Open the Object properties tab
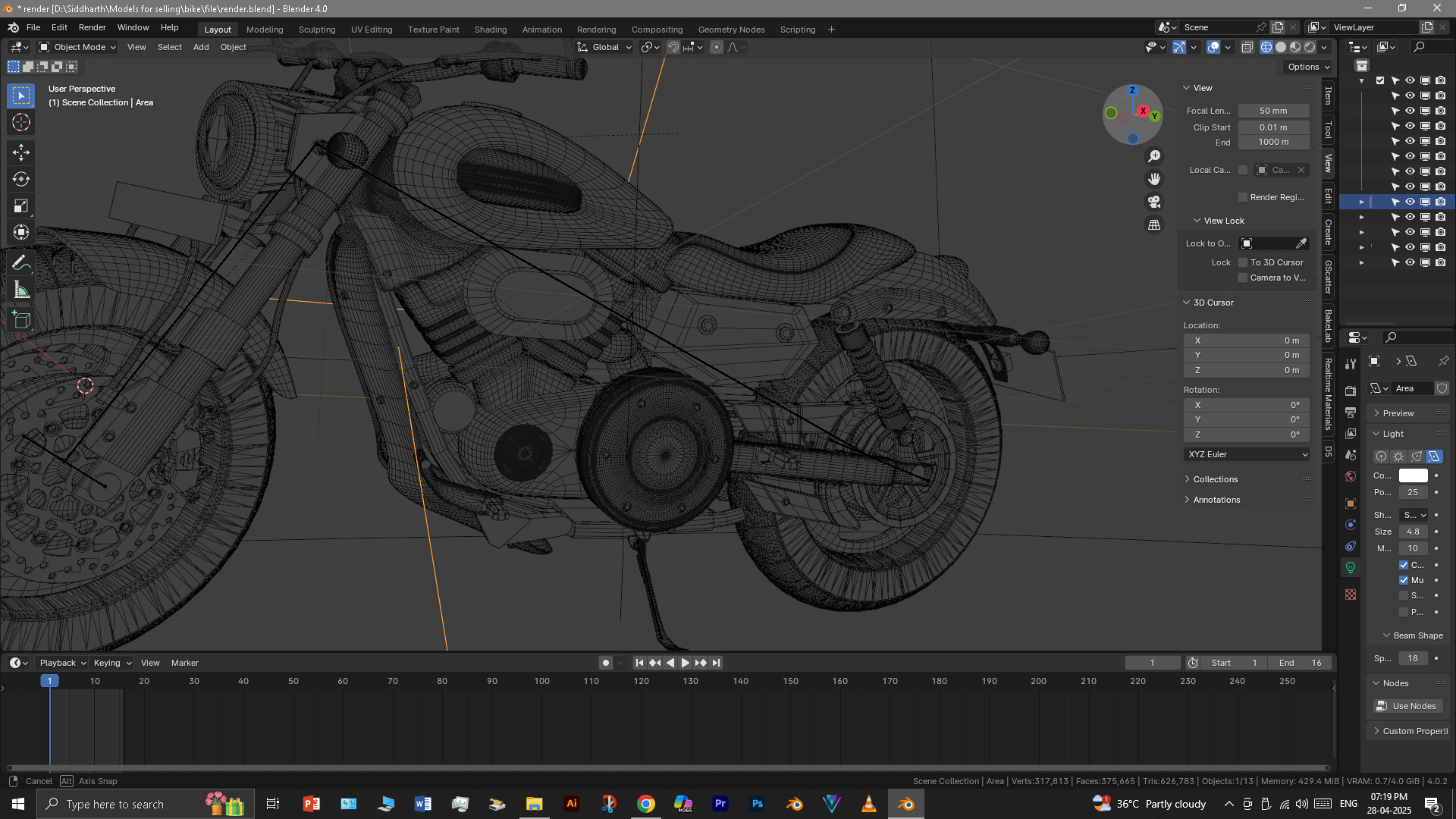This screenshot has width=1456, height=819. (1351, 504)
